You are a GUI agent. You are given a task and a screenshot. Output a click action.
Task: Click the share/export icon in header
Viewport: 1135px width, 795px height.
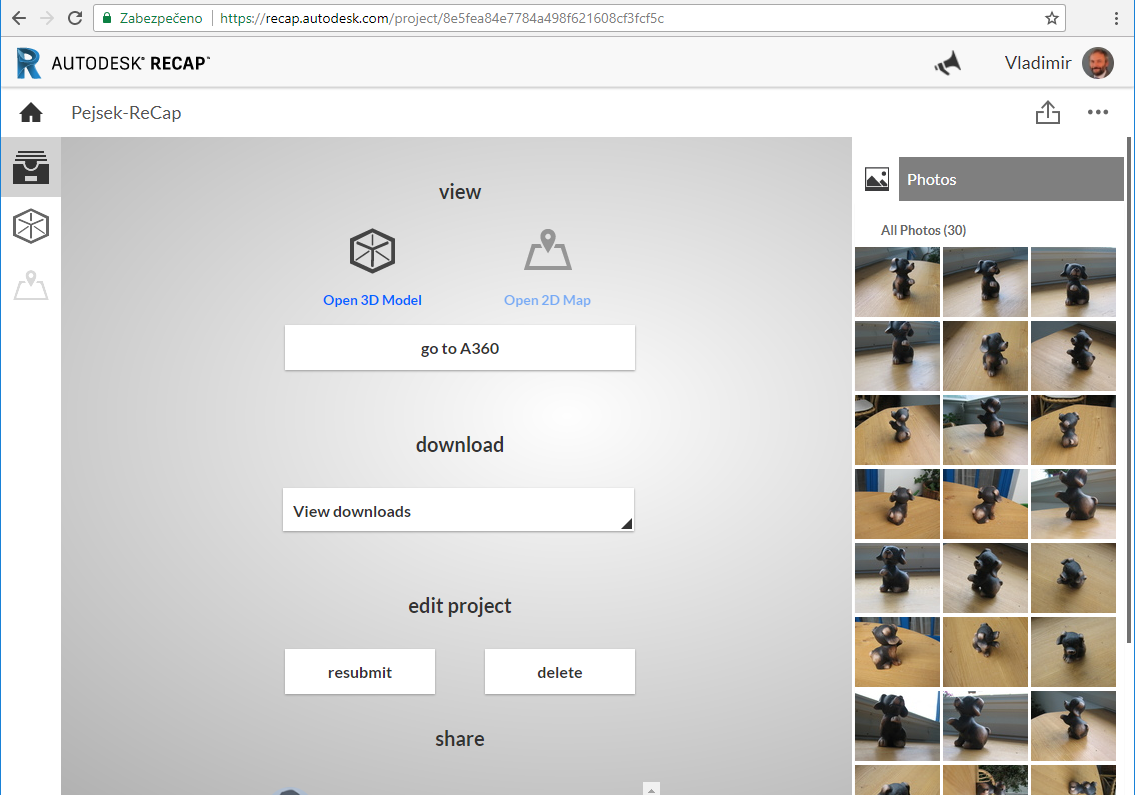tap(1047, 112)
